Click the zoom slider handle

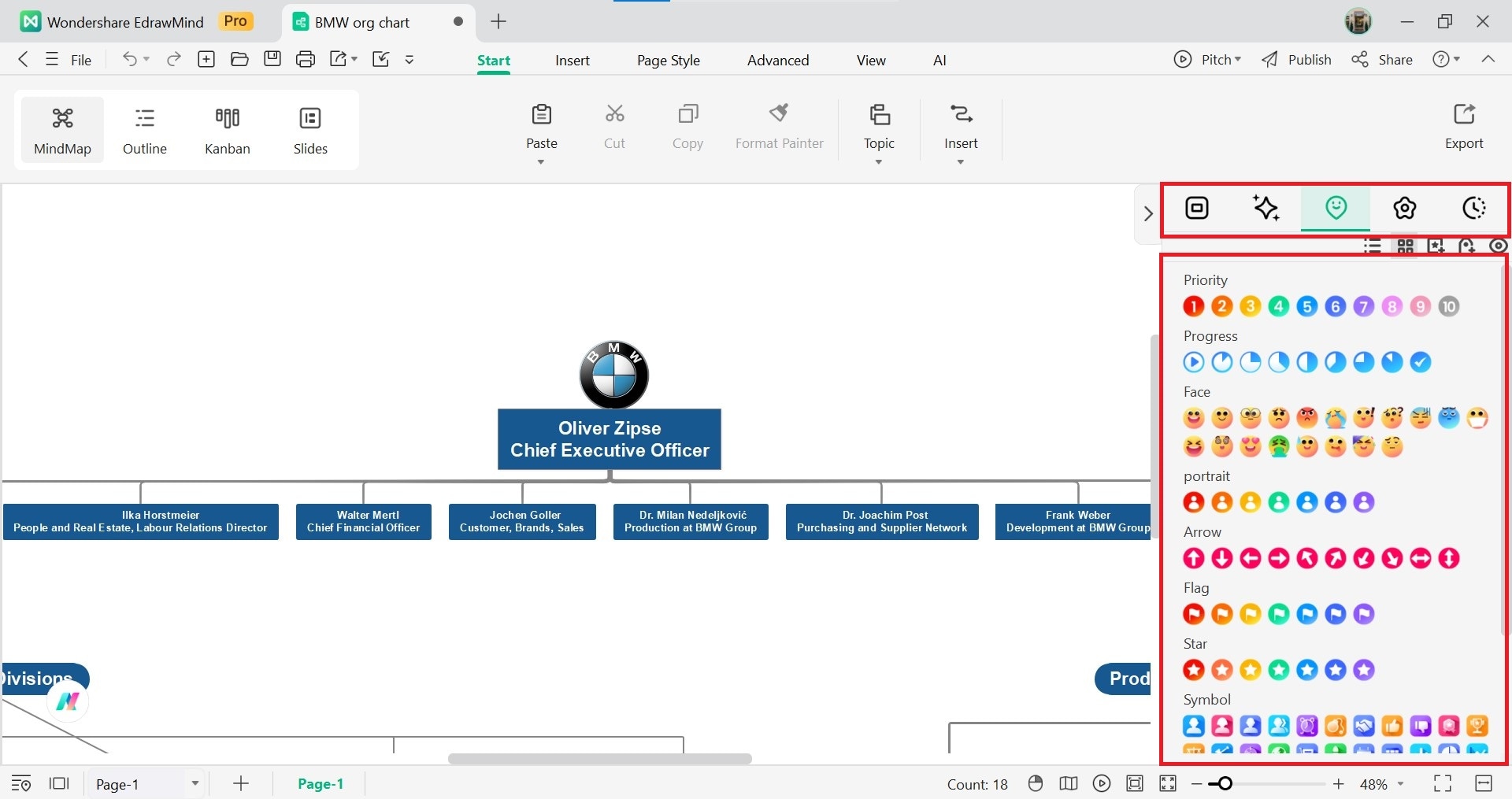[x=1225, y=783]
